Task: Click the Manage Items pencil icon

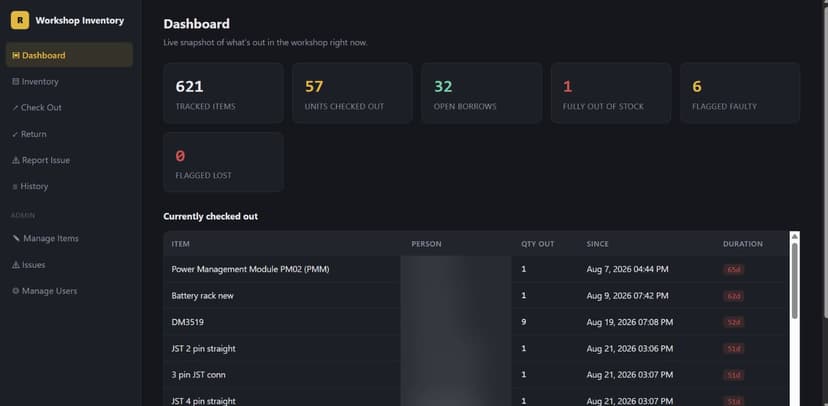Action: coord(16,238)
